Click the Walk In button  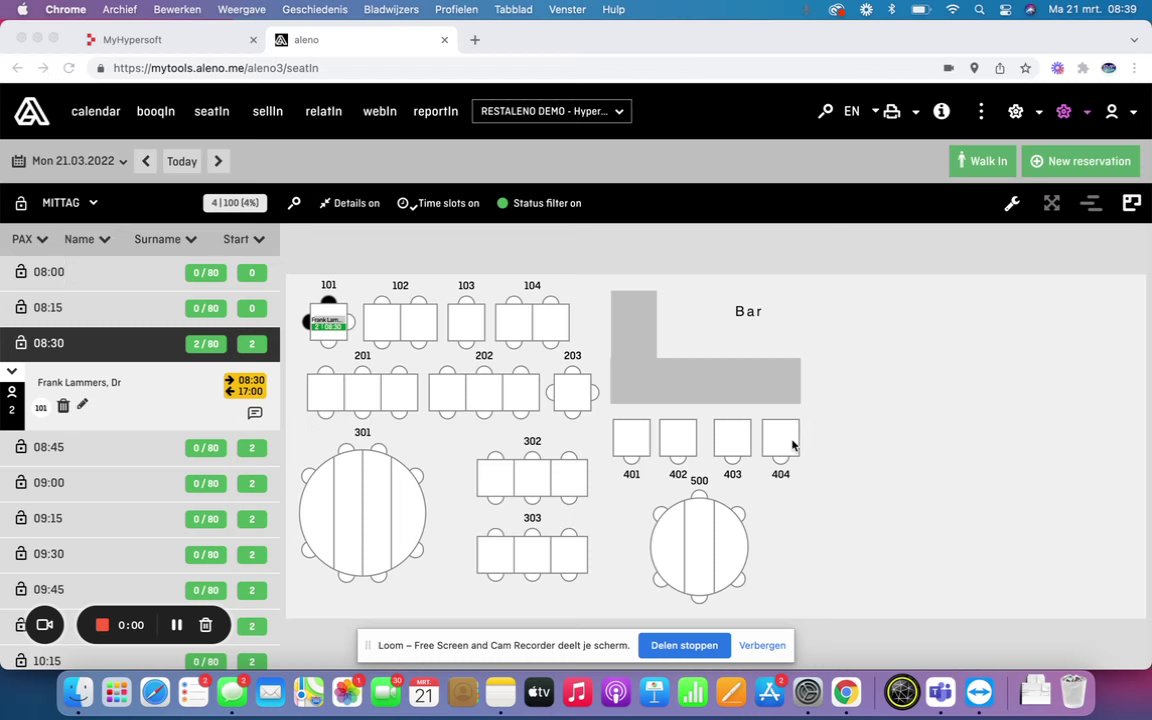click(982, 161)
